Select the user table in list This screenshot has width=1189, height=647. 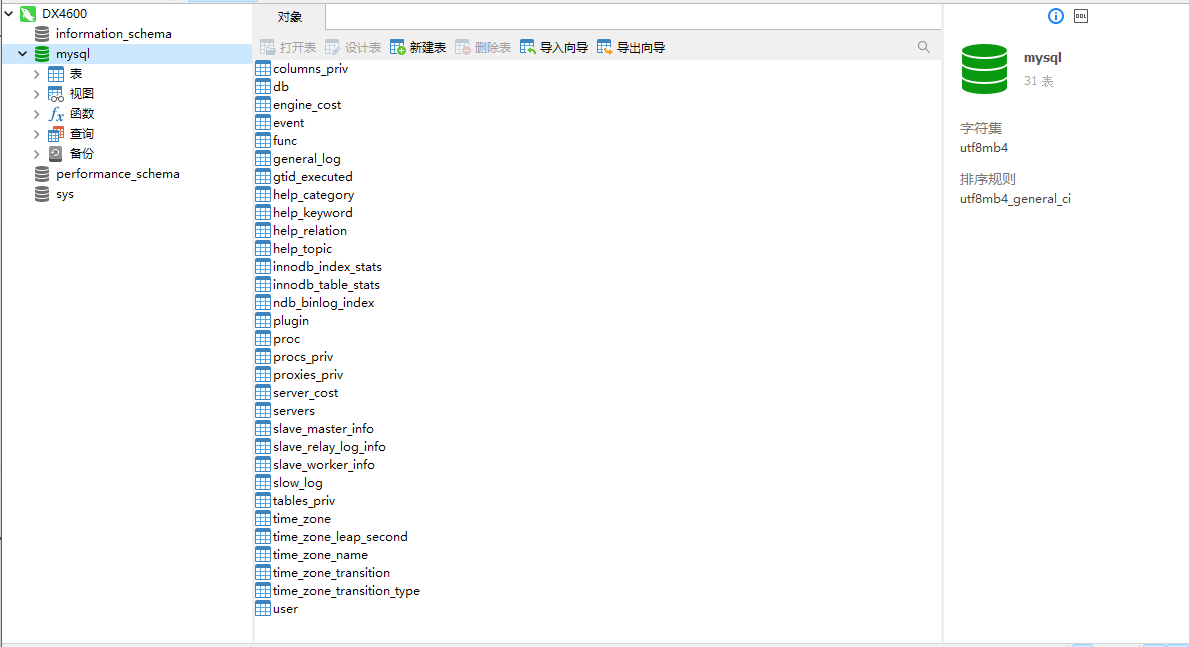pos(285,609)
